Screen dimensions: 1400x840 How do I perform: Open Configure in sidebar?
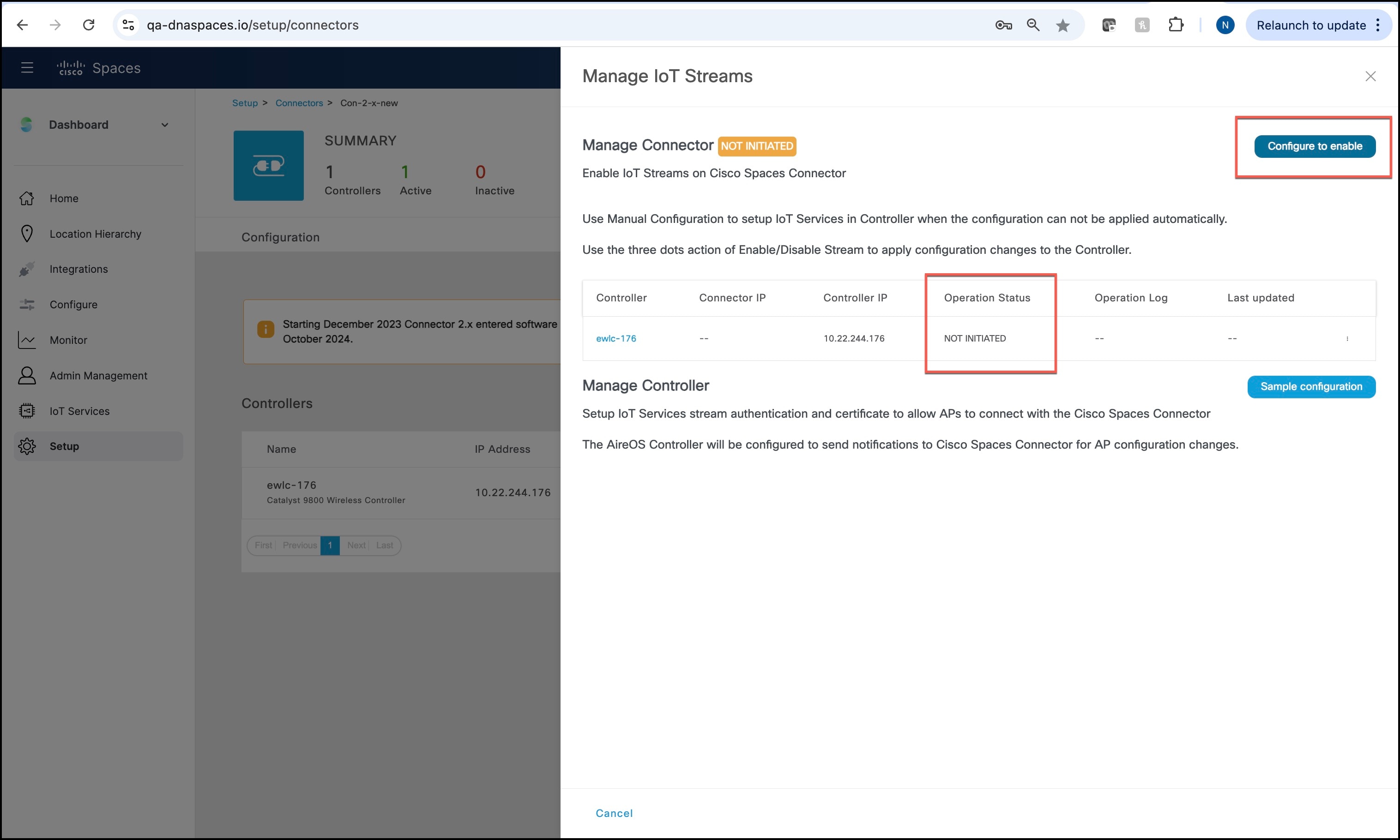point(73,305)
